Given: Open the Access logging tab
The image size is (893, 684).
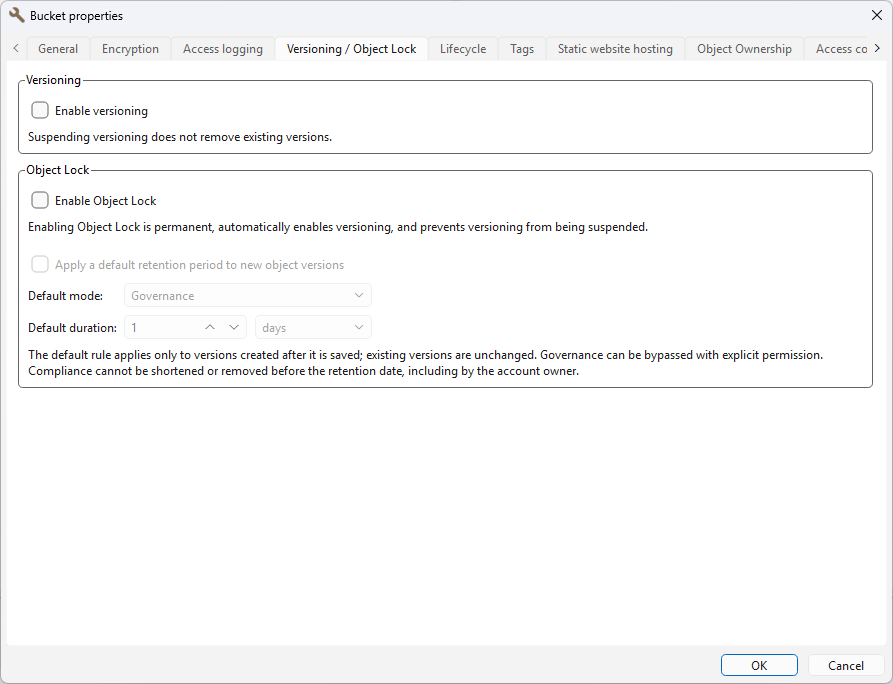Looking at the screenshot, I should coord(223,49).
